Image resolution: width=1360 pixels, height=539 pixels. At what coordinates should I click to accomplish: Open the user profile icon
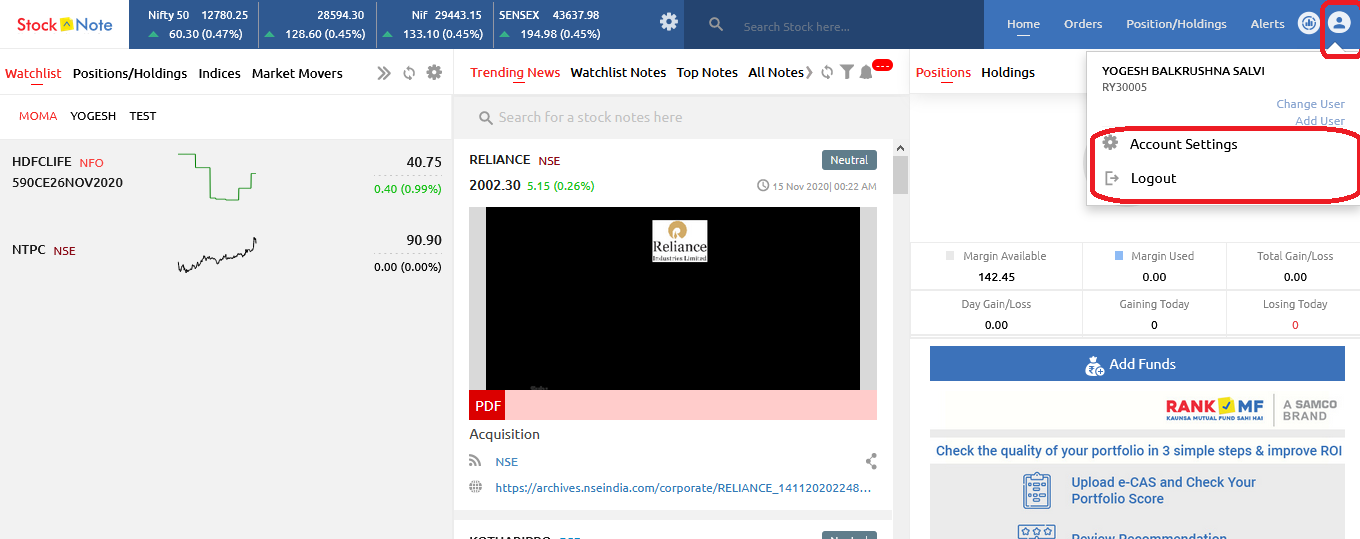[x=1338, y=23]
